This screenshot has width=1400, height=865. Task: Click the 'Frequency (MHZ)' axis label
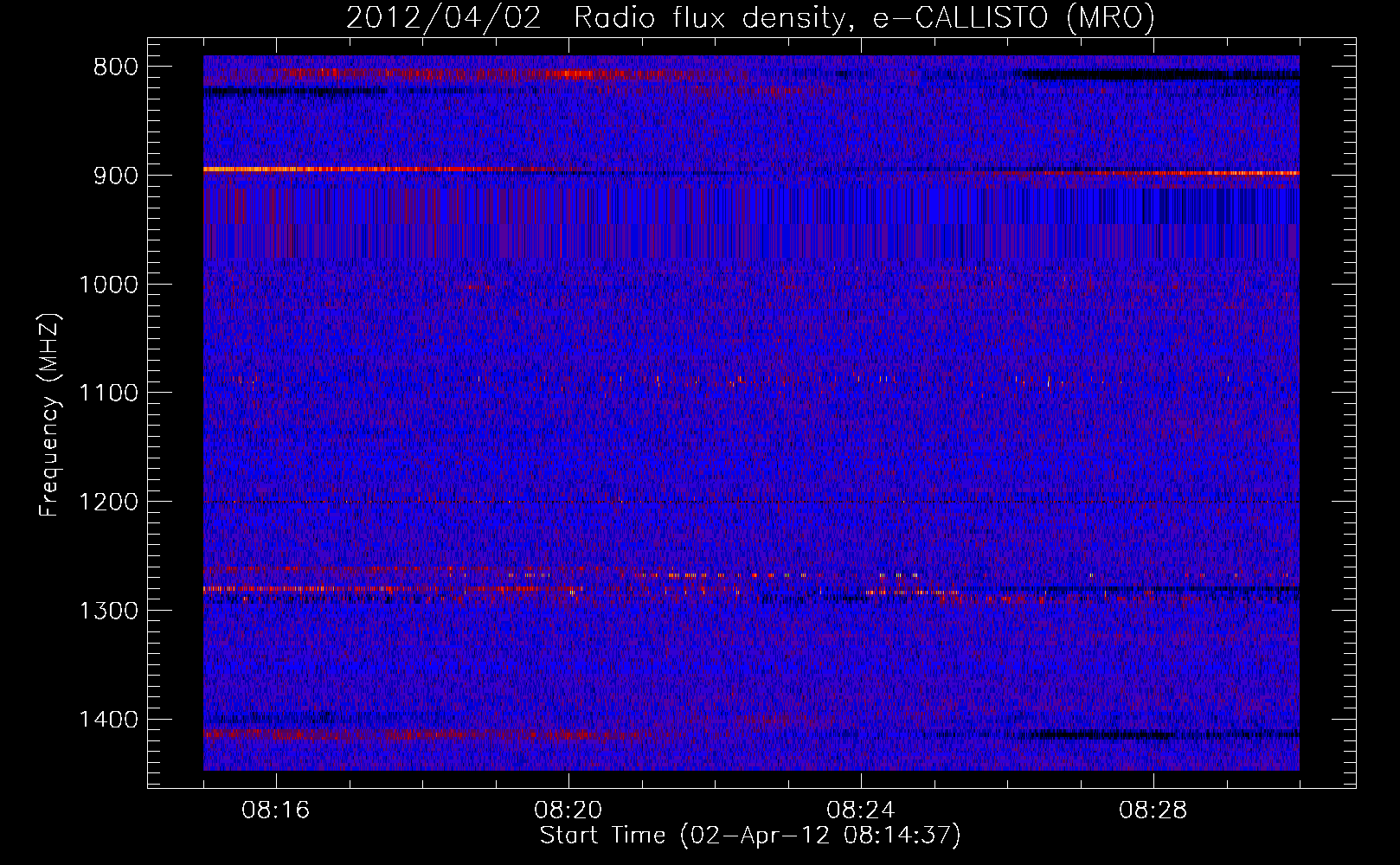(x=50, y=415)
